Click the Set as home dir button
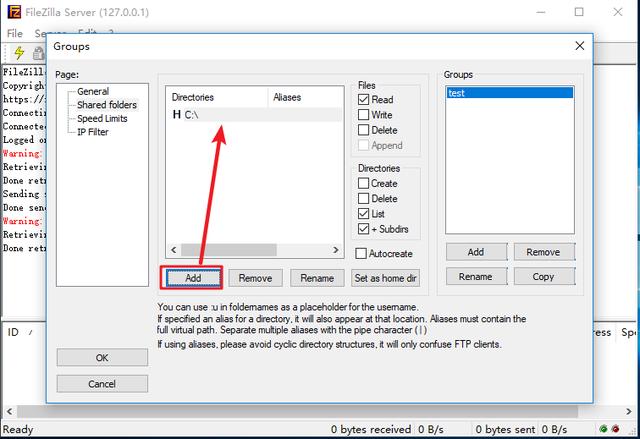 click(385, 278)
